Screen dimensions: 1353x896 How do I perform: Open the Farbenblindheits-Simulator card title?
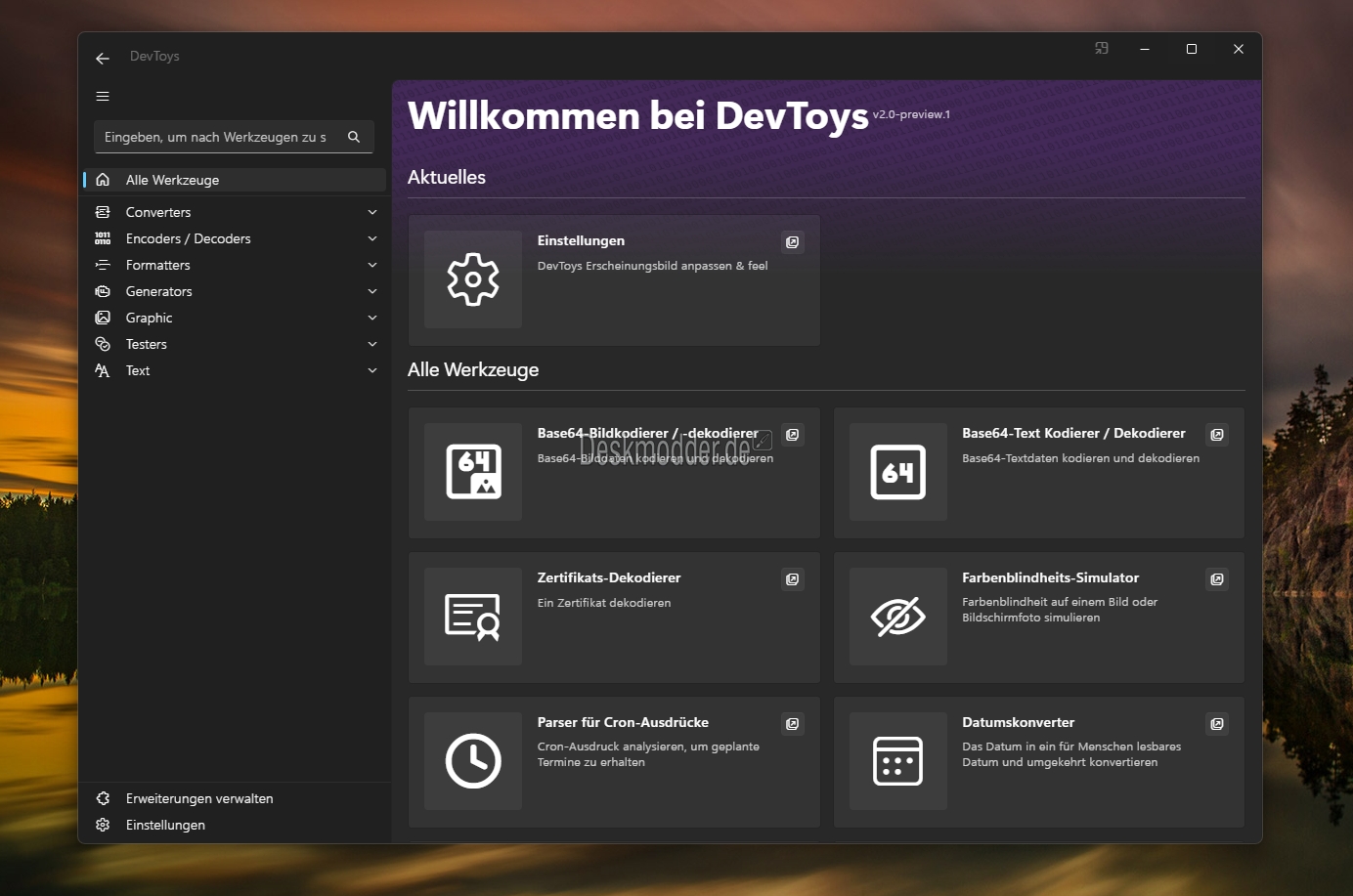(x=1050, y=577)
